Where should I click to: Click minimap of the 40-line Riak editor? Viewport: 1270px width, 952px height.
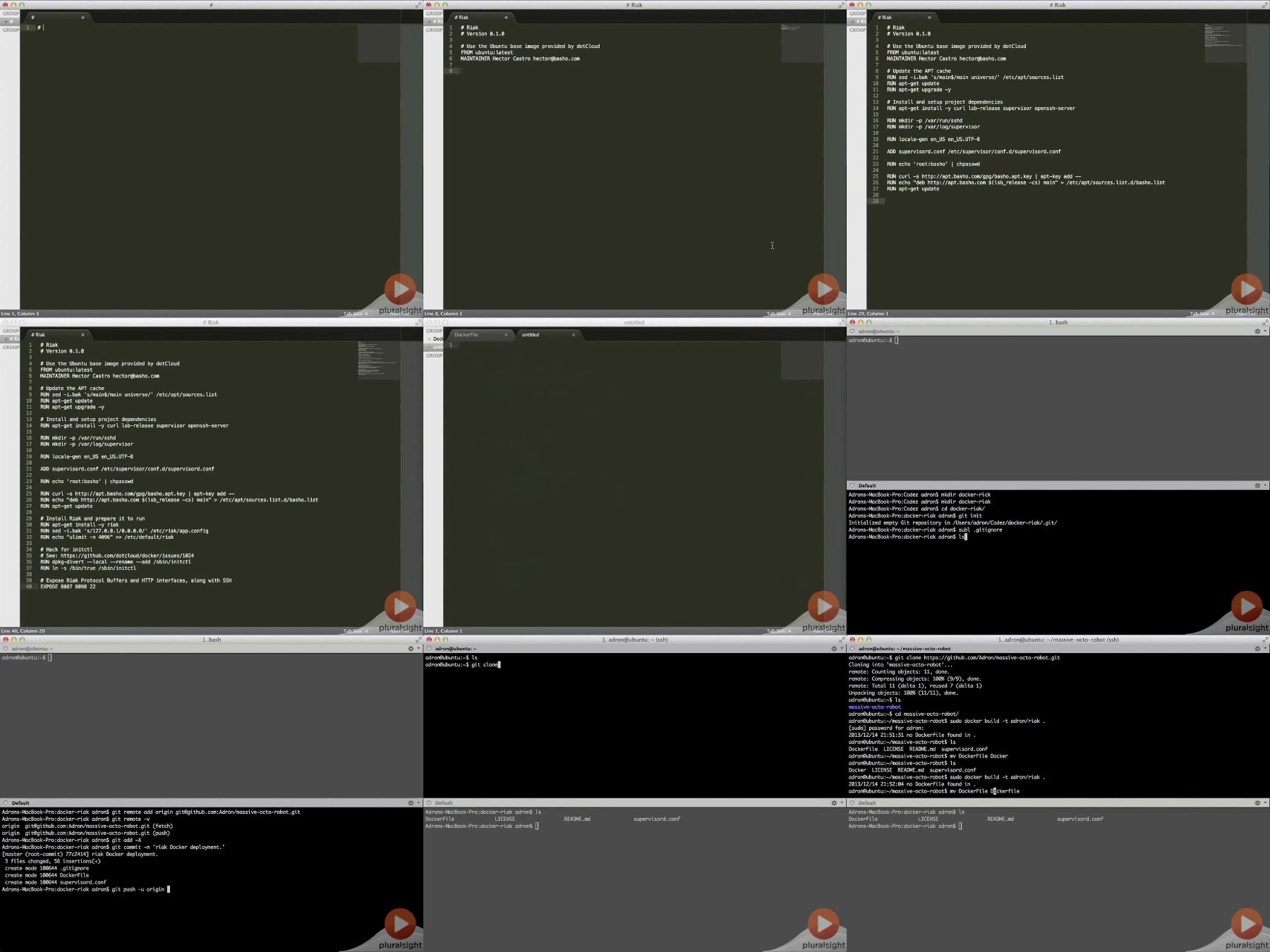tap(379, 361)
